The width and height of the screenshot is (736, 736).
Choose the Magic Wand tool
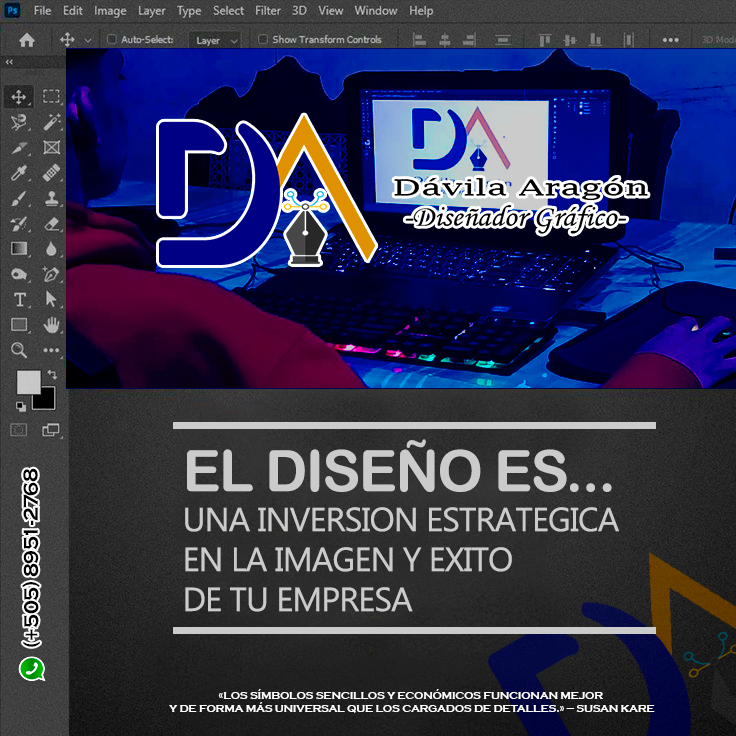[x=52, y=122]
